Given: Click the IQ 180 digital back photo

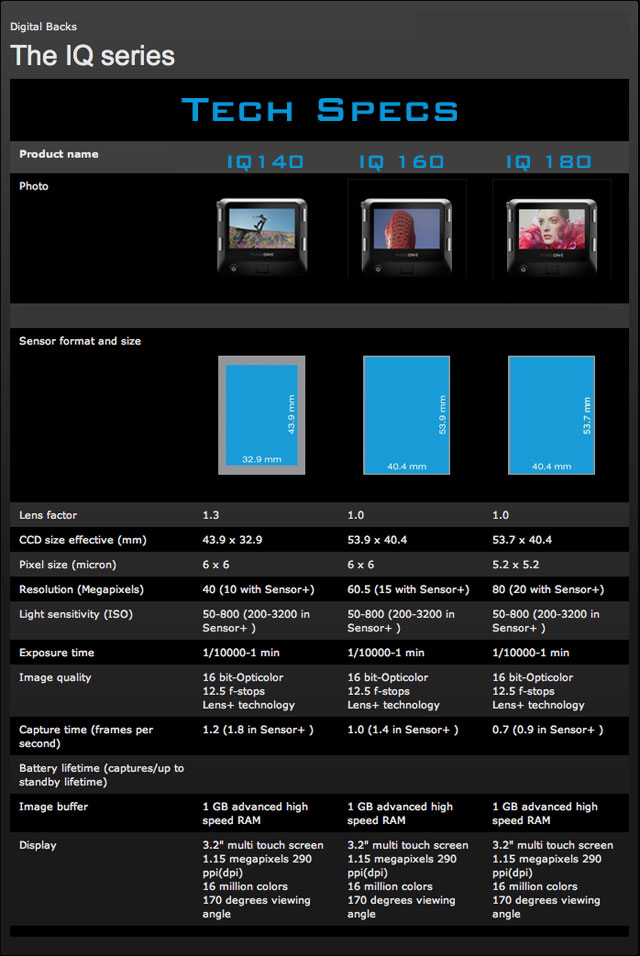Looking at the screenshot, I should (x=551, y=235).
